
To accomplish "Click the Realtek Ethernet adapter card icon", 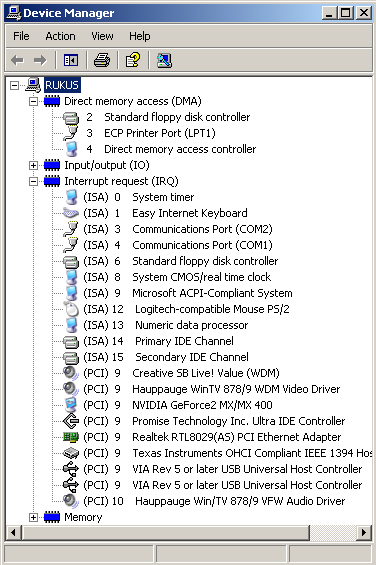I will [71, 437].
